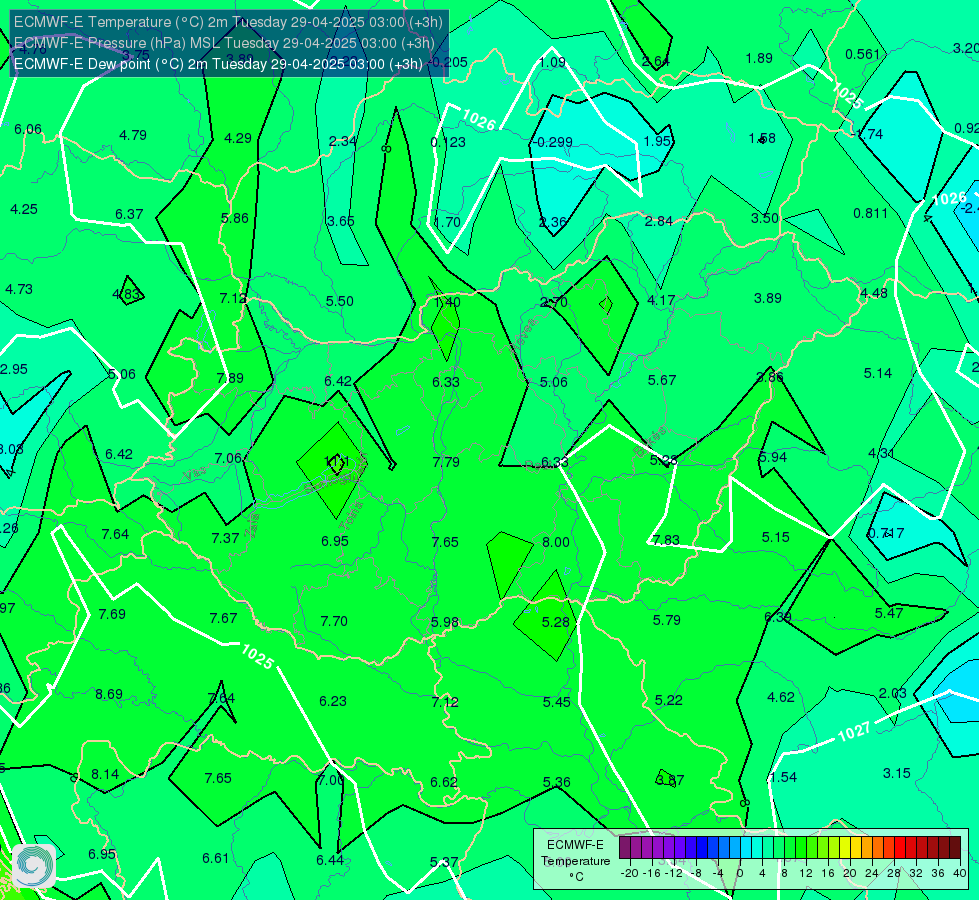Click the legend tick label 12
The width and height of the screenshot is (979, 900).
tap(805, 873)
